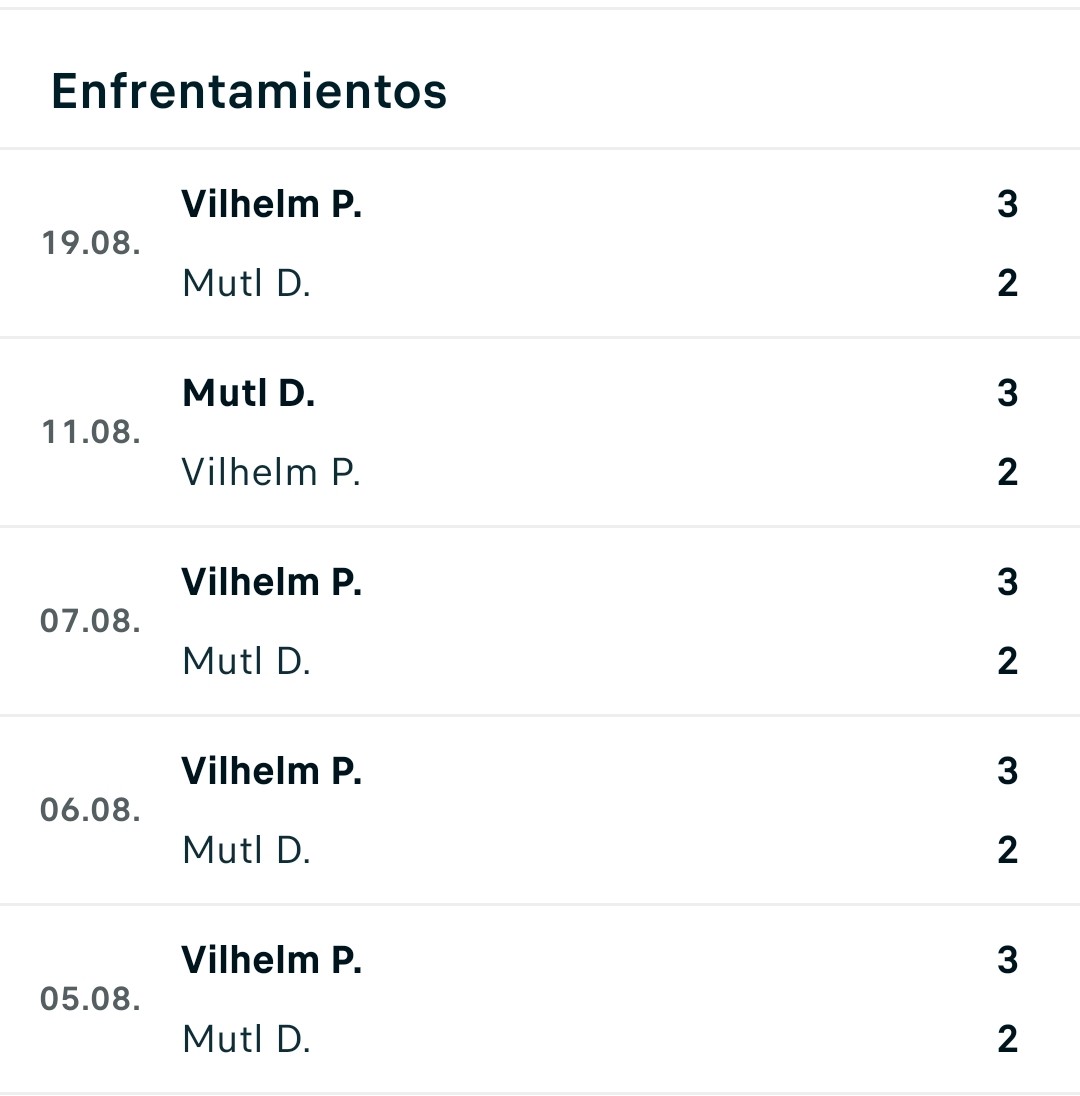Click score 3 of 19.08. match
The width and height of the screenshot is (1080, 1096).
tap(1007, 204)
